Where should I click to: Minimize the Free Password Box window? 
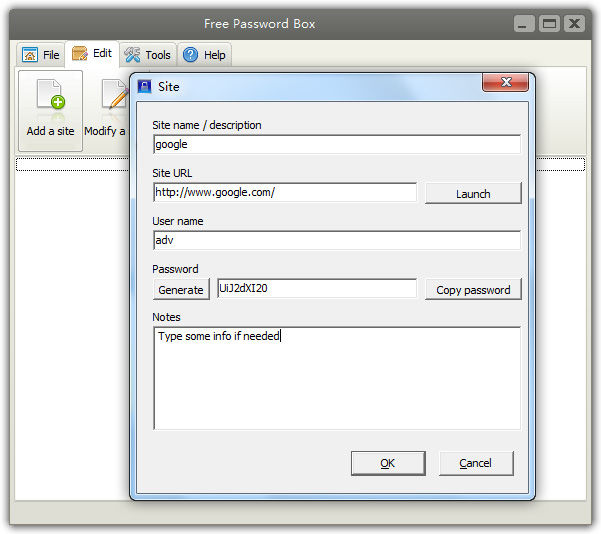click(525, 23)
